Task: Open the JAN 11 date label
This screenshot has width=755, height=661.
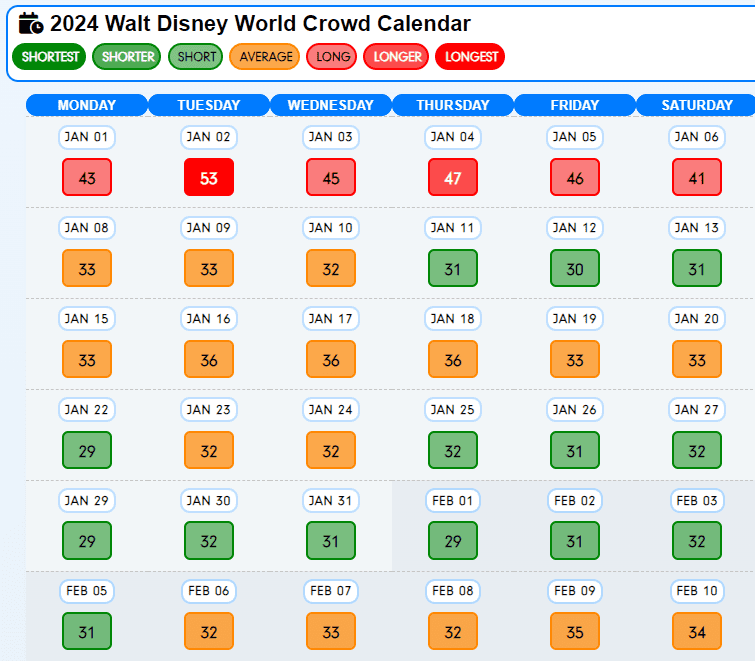Action: [453, 228]
